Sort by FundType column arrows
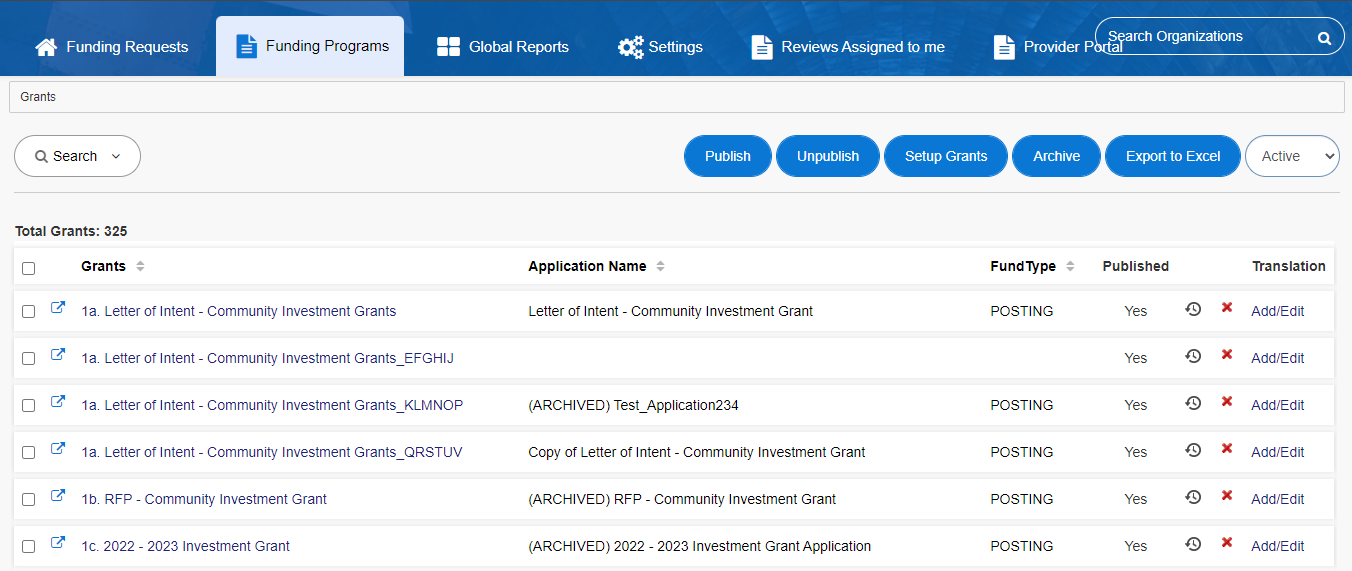 pos(1070,266)
